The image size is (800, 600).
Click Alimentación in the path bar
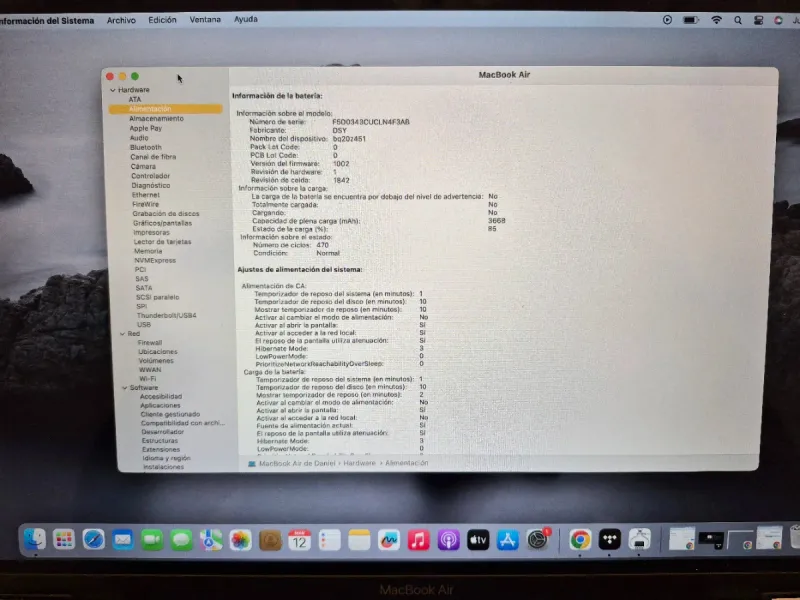click(406, 463)
